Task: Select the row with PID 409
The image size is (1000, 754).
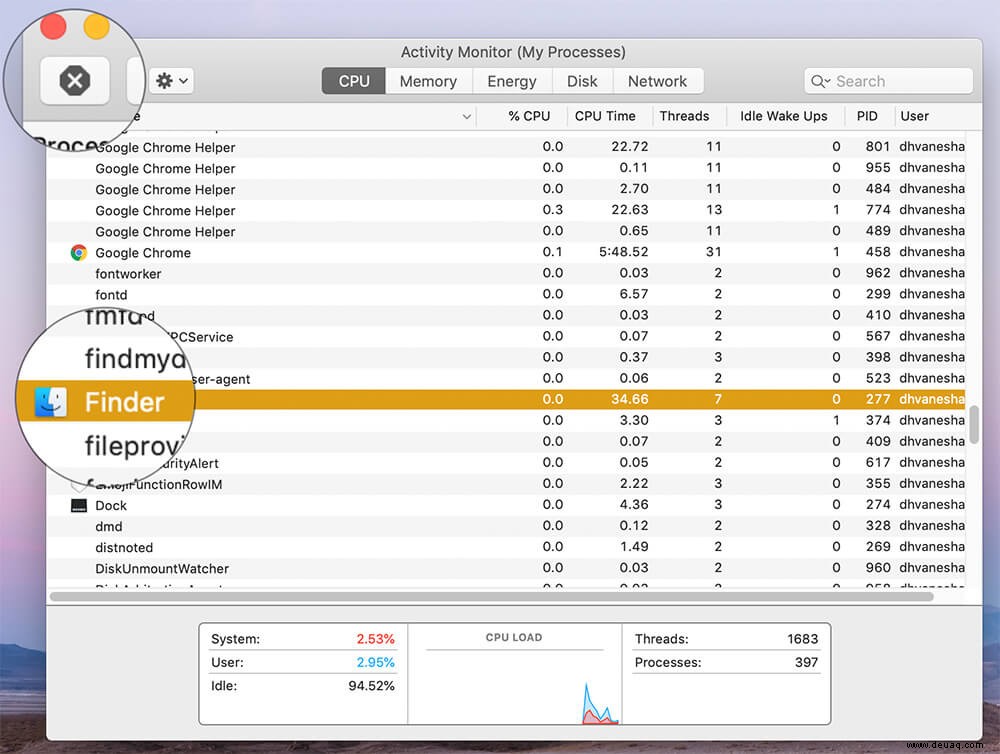Action: tap(506, 441)
